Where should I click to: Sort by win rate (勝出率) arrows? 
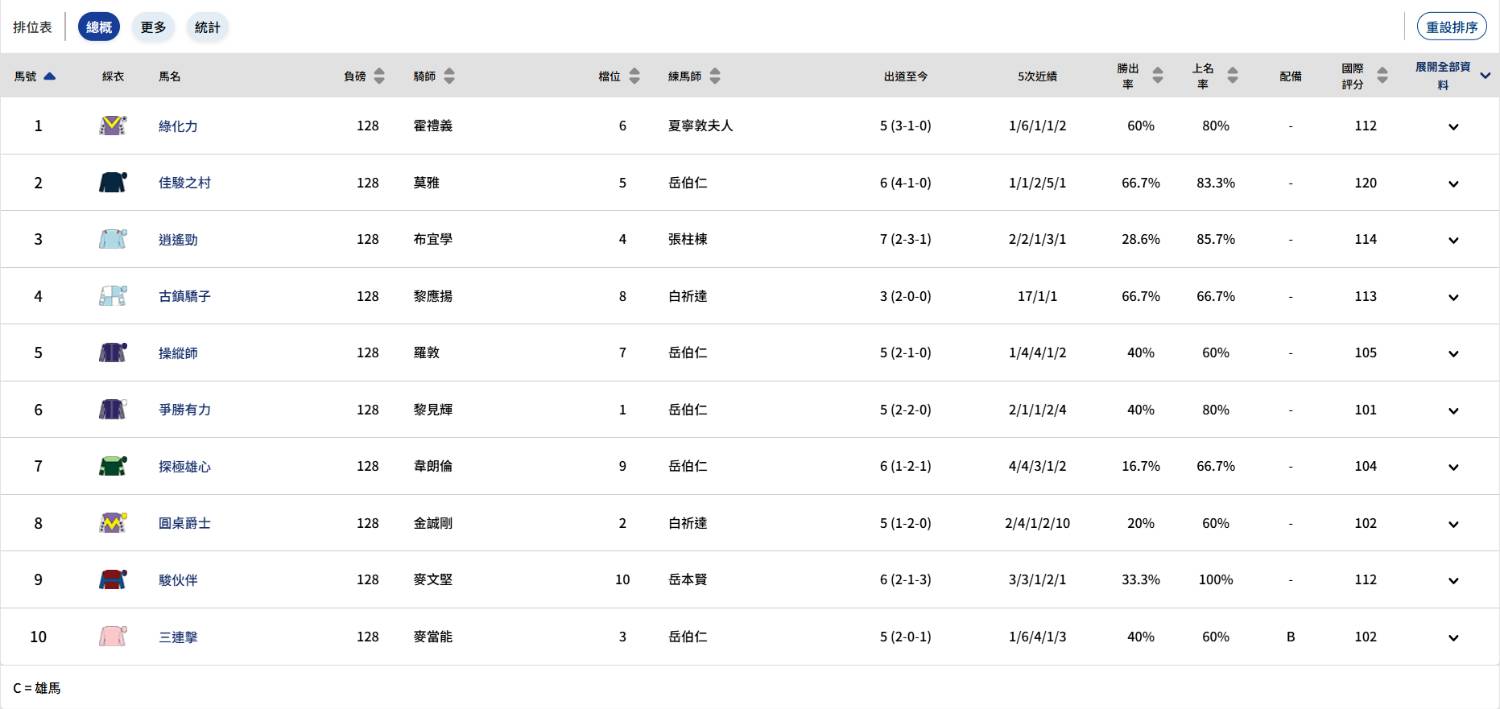click(x=1158, y=76)
